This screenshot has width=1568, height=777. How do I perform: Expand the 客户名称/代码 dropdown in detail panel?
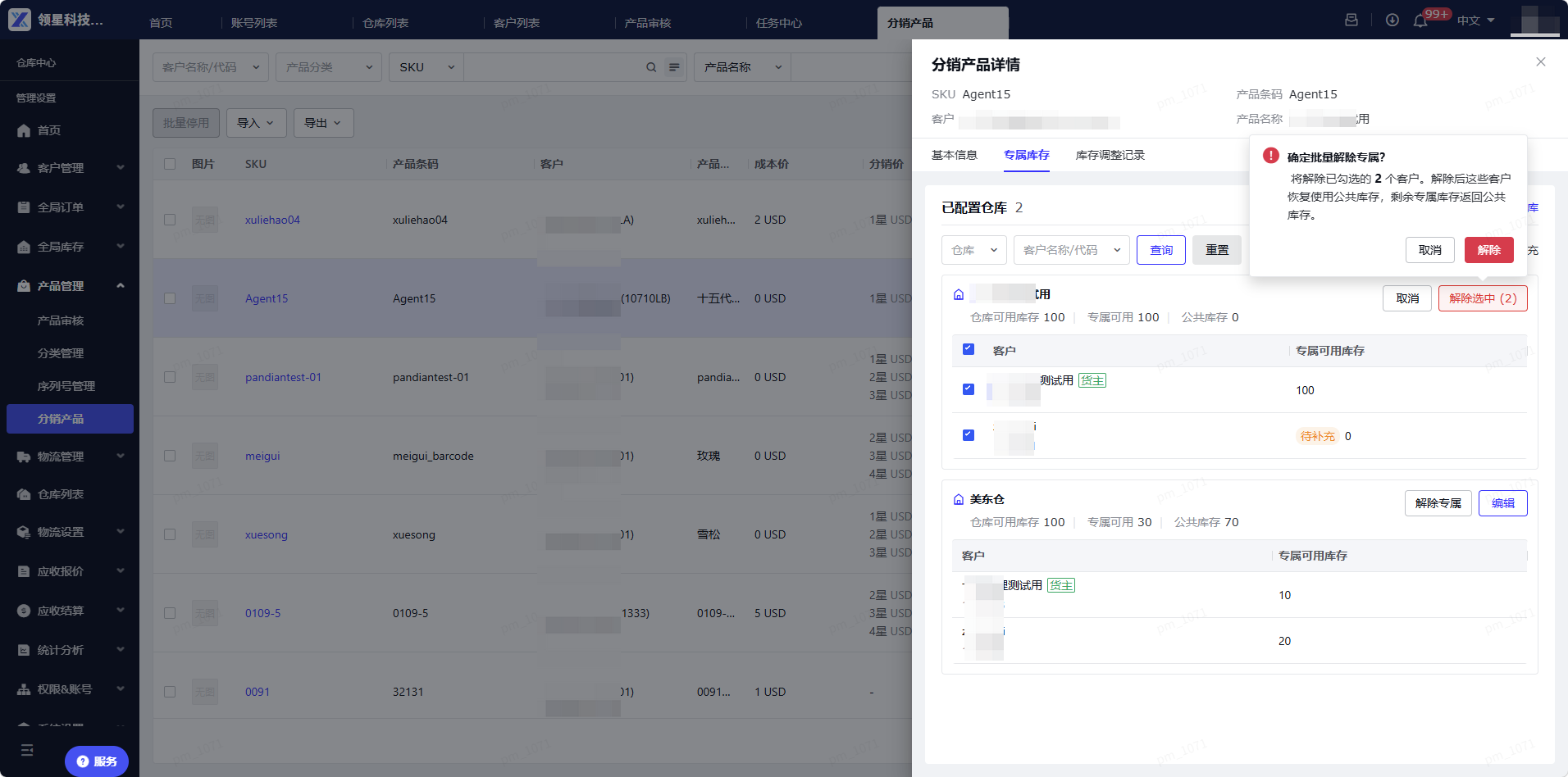tap(1072, 250)
